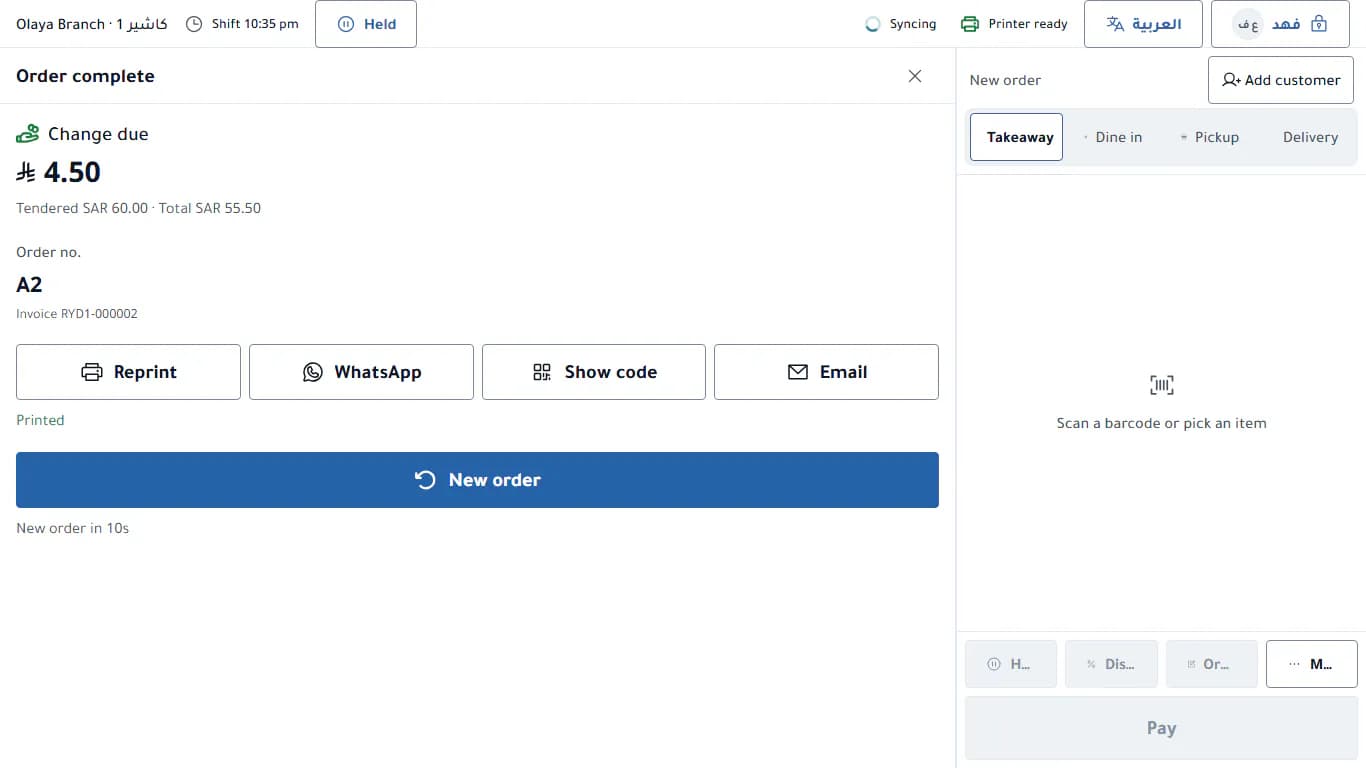Switch language to العربية
Screen dimensions: 1366x768
pyautogui.click(x=1143, y=24)
